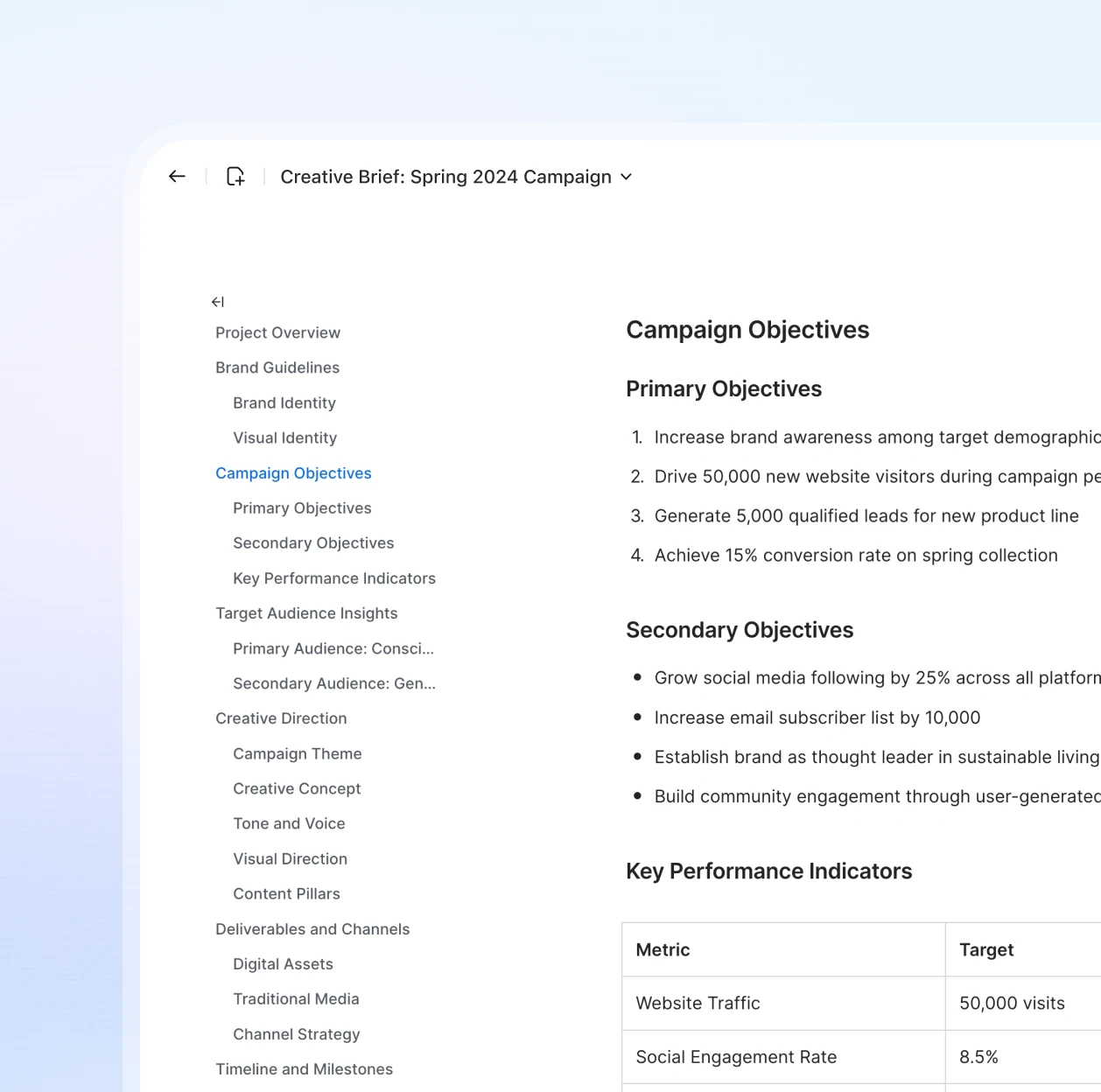The height and width of the screenshot is (1092, 1101).
Task: Click the Creative Brief: Spring 2024 Campaign title
Action: (445, 177)
